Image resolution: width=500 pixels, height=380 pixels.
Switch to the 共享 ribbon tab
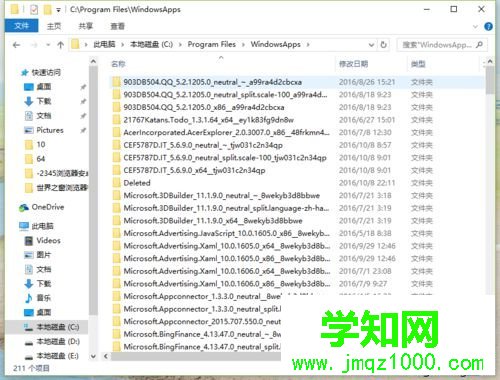tap(85, 26)
